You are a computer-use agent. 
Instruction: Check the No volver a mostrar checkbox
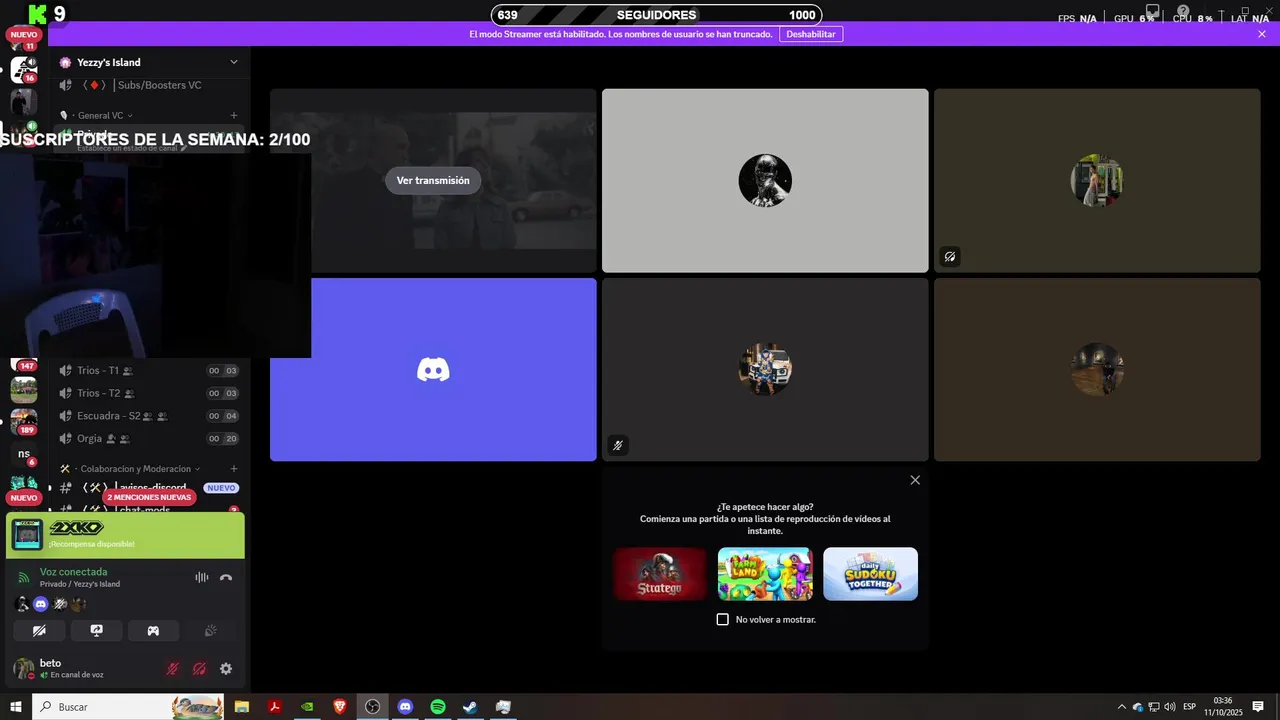[x=723, y=620]
